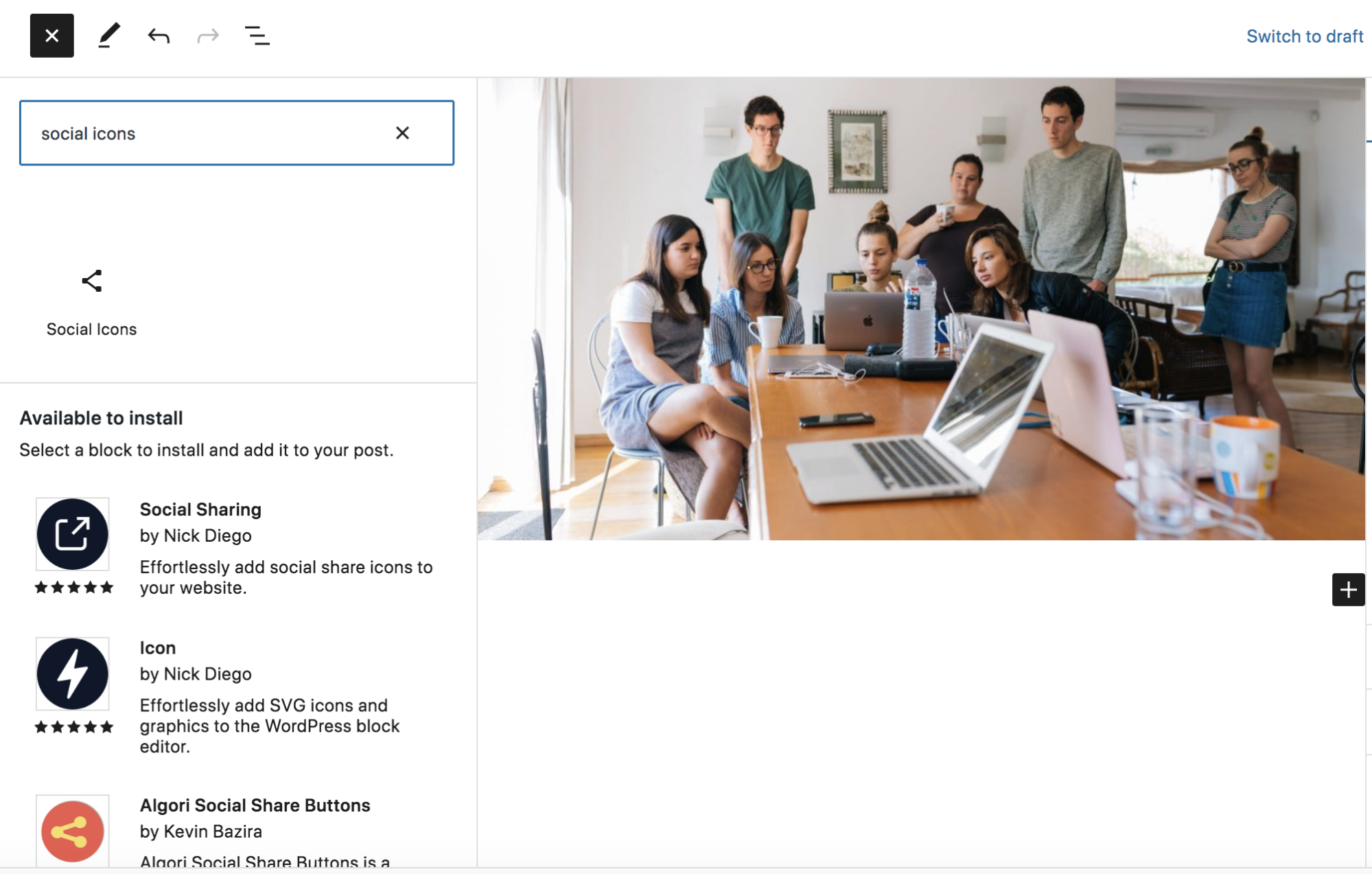The image size is (1372, 874).
Task: Click the plus button to add block
Action: (1348, 589)
